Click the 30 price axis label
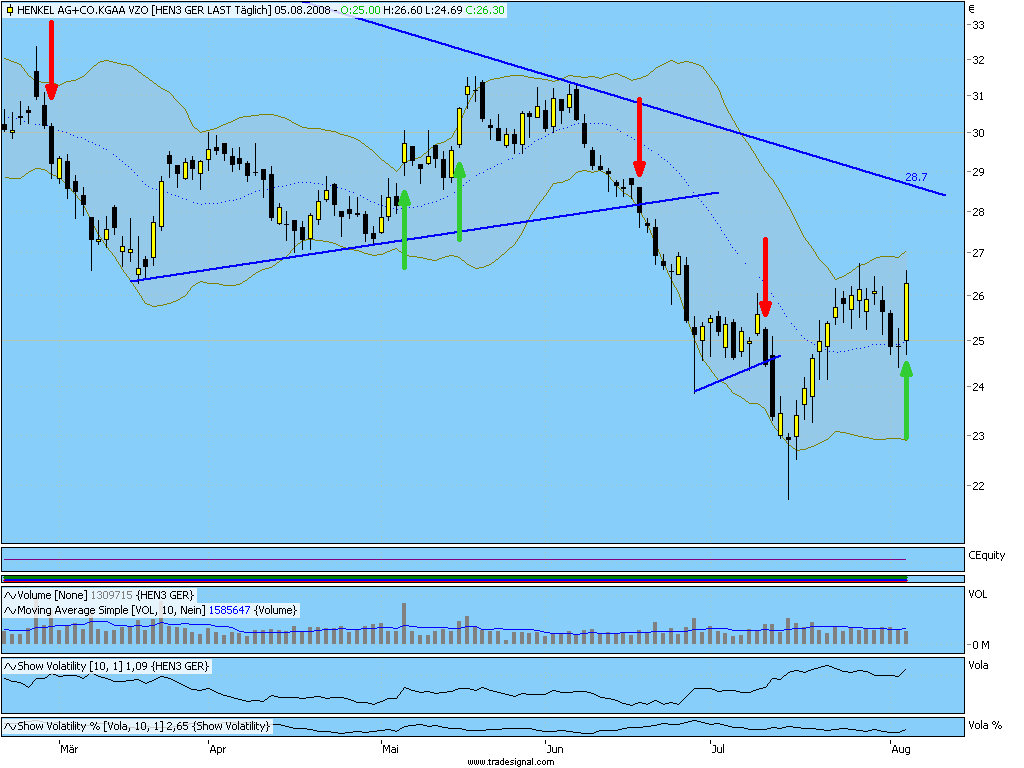This screenshot has height=768, width=1024. click(x=978, y=133)
